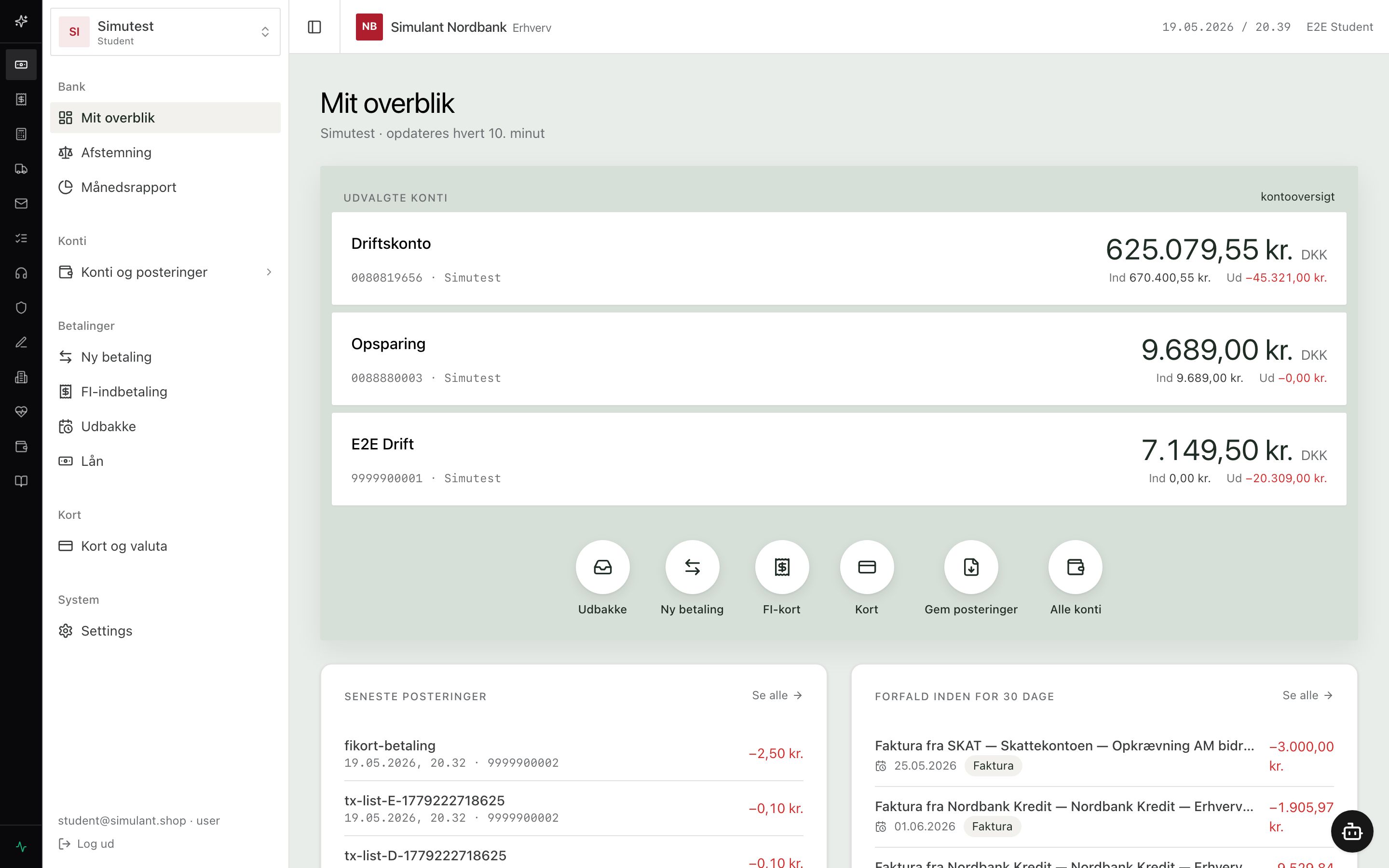Open the E2E Drift account card
Screen dimensions: 1389x868
[839, 459]
